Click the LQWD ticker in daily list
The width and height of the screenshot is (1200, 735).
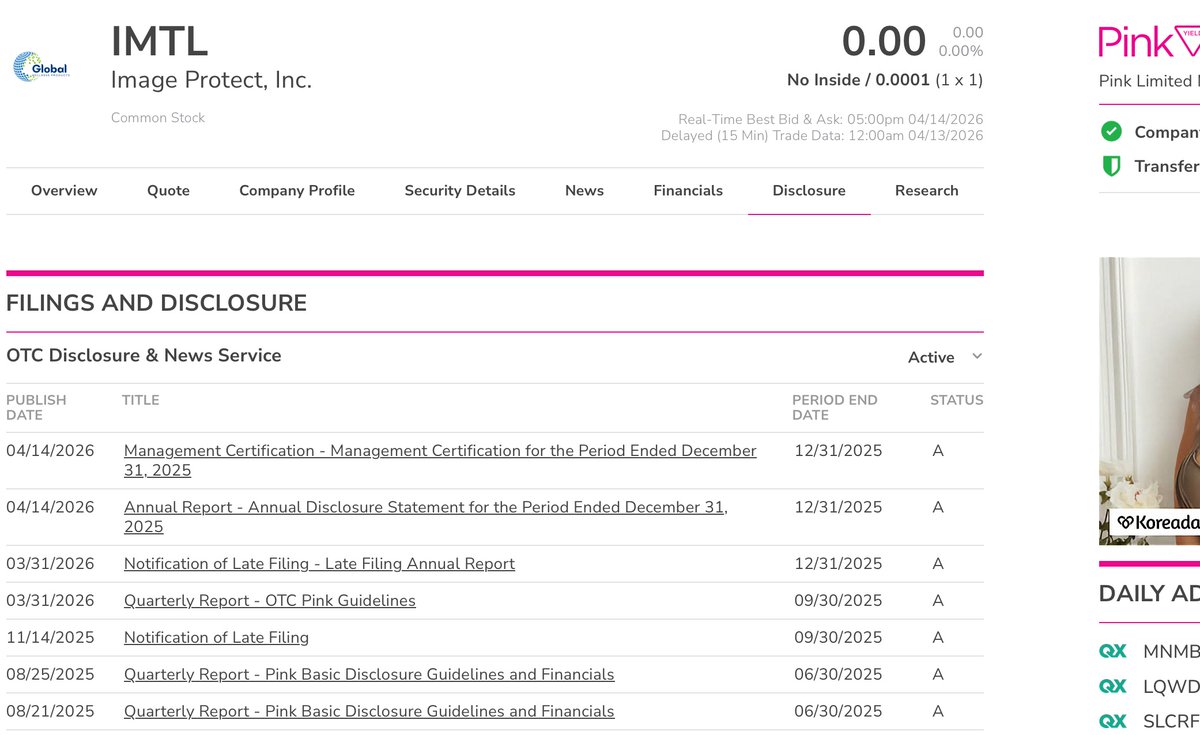click(x=1171, y=687)
